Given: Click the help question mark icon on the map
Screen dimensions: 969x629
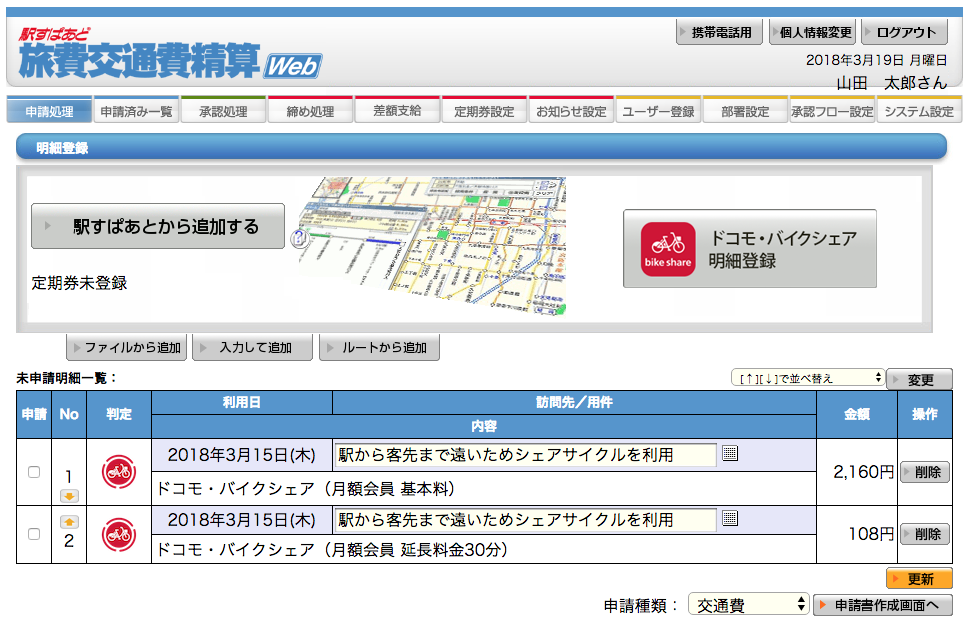Looking at the screenshot, I should click(297, 238).
